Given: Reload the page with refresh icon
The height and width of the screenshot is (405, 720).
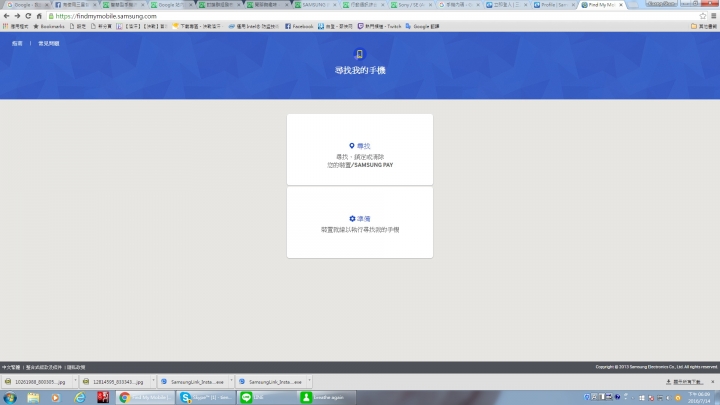Looking at the screenshot, I should 28,16.
